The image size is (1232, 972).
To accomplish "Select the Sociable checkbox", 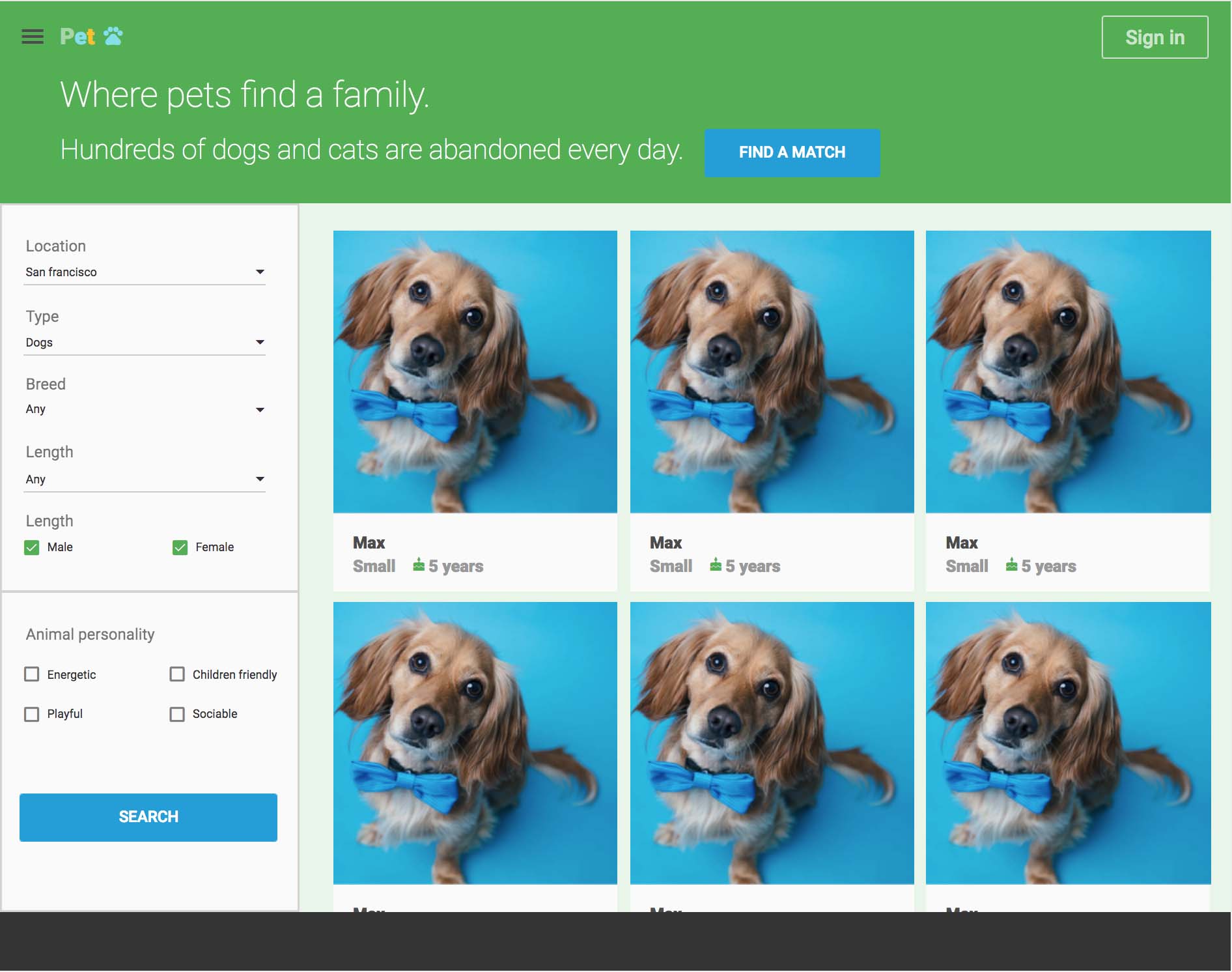I will (177, 714).
